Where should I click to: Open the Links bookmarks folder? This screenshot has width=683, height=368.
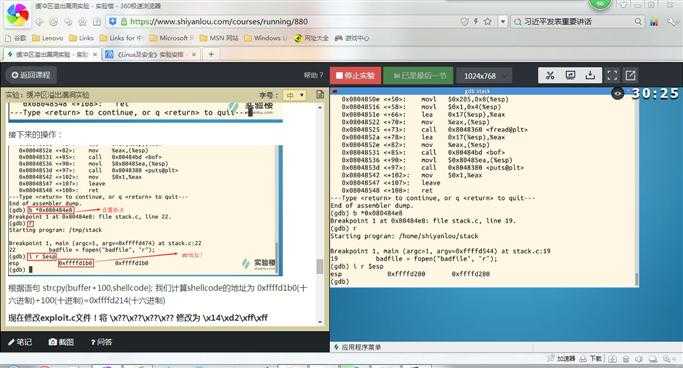tap(81, 38)
